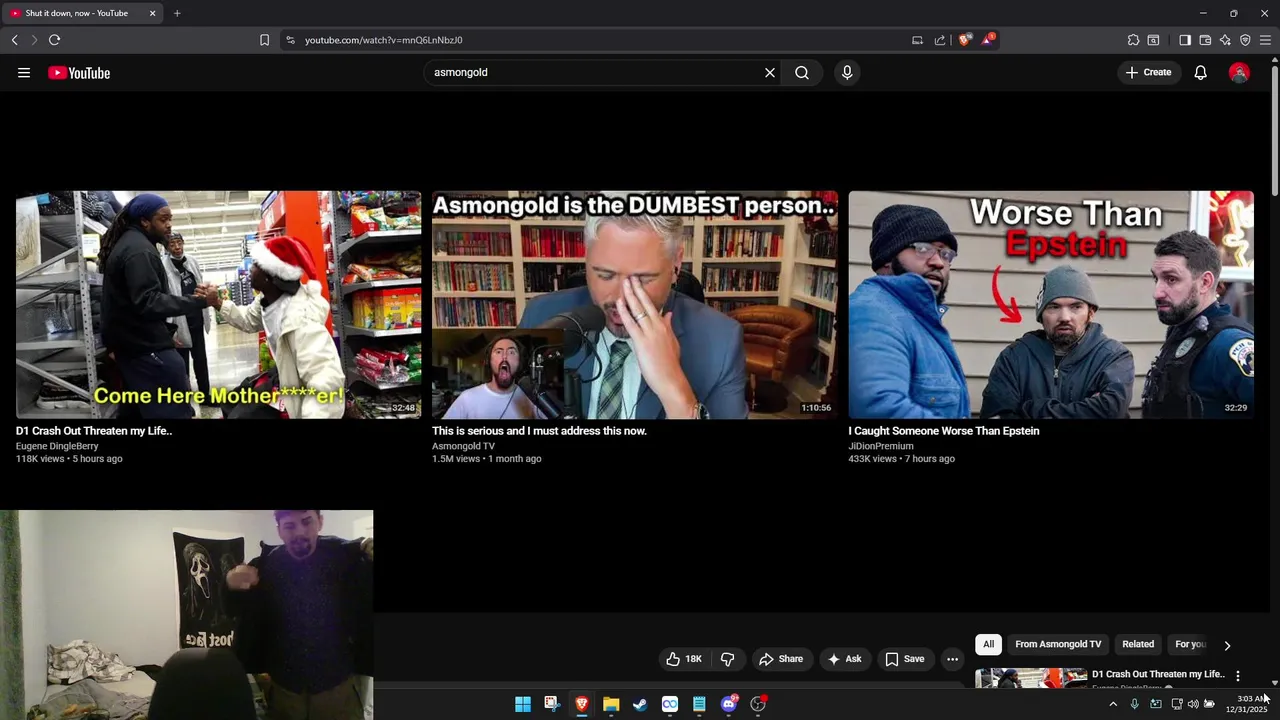Play D1 Crash Out Threaten my Life thumbnail
Screen dimensions: 1280x720
point(218,305)
